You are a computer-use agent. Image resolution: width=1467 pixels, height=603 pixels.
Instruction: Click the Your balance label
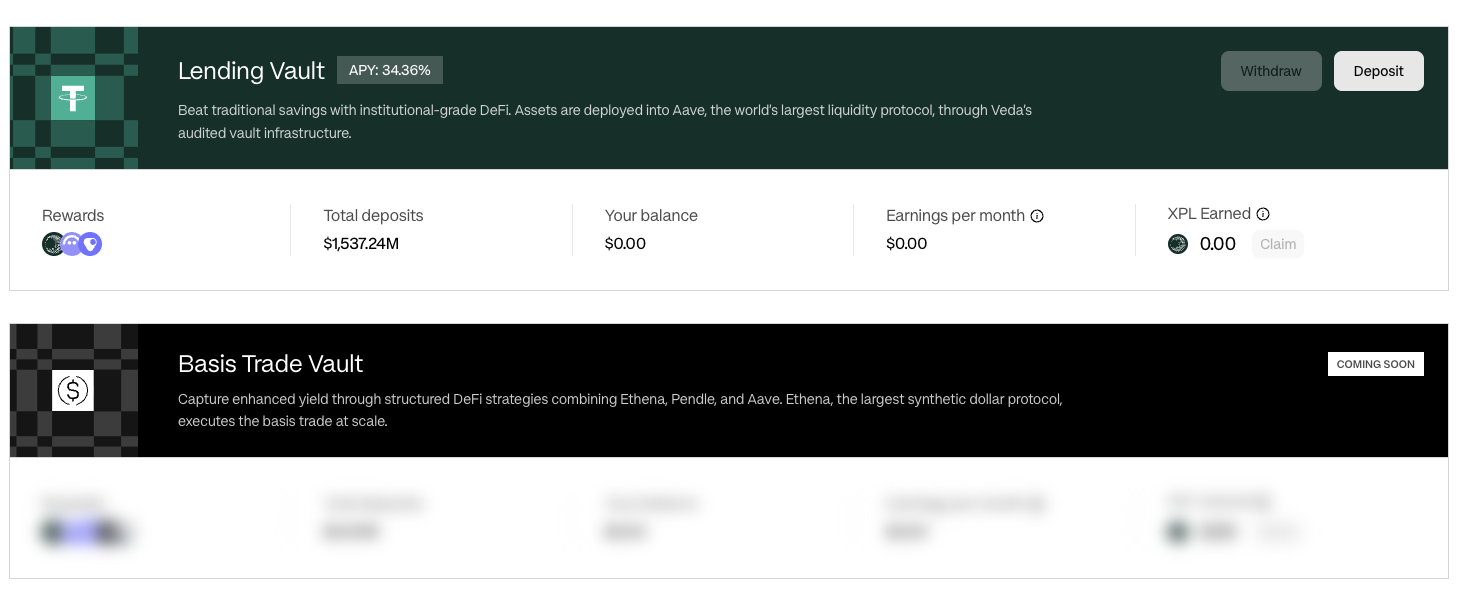tap(651, 216)
